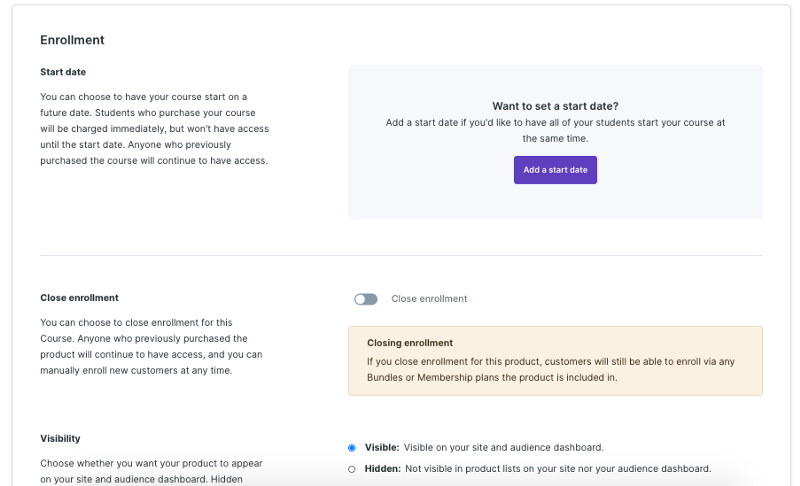The height and width of the screenshot is (486, 800).
Task: Click the Start date section title
Action: tap(64, 72)
